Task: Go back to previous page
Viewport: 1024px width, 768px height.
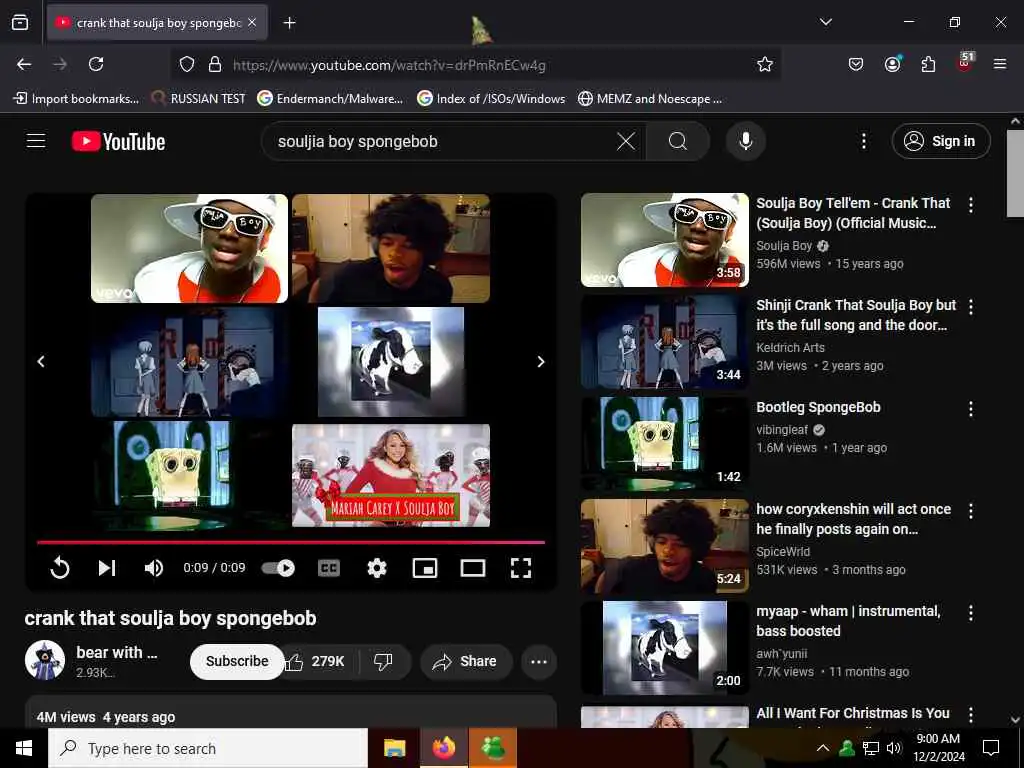Action: tap(24, 64)
